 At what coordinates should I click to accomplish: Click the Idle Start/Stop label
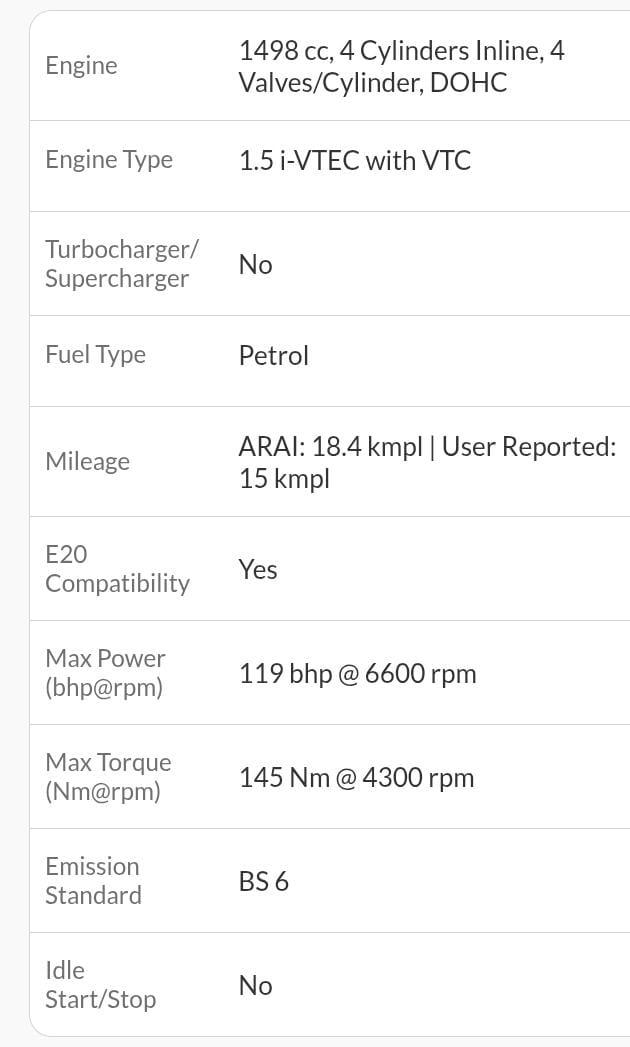click(x=100, y=985)
